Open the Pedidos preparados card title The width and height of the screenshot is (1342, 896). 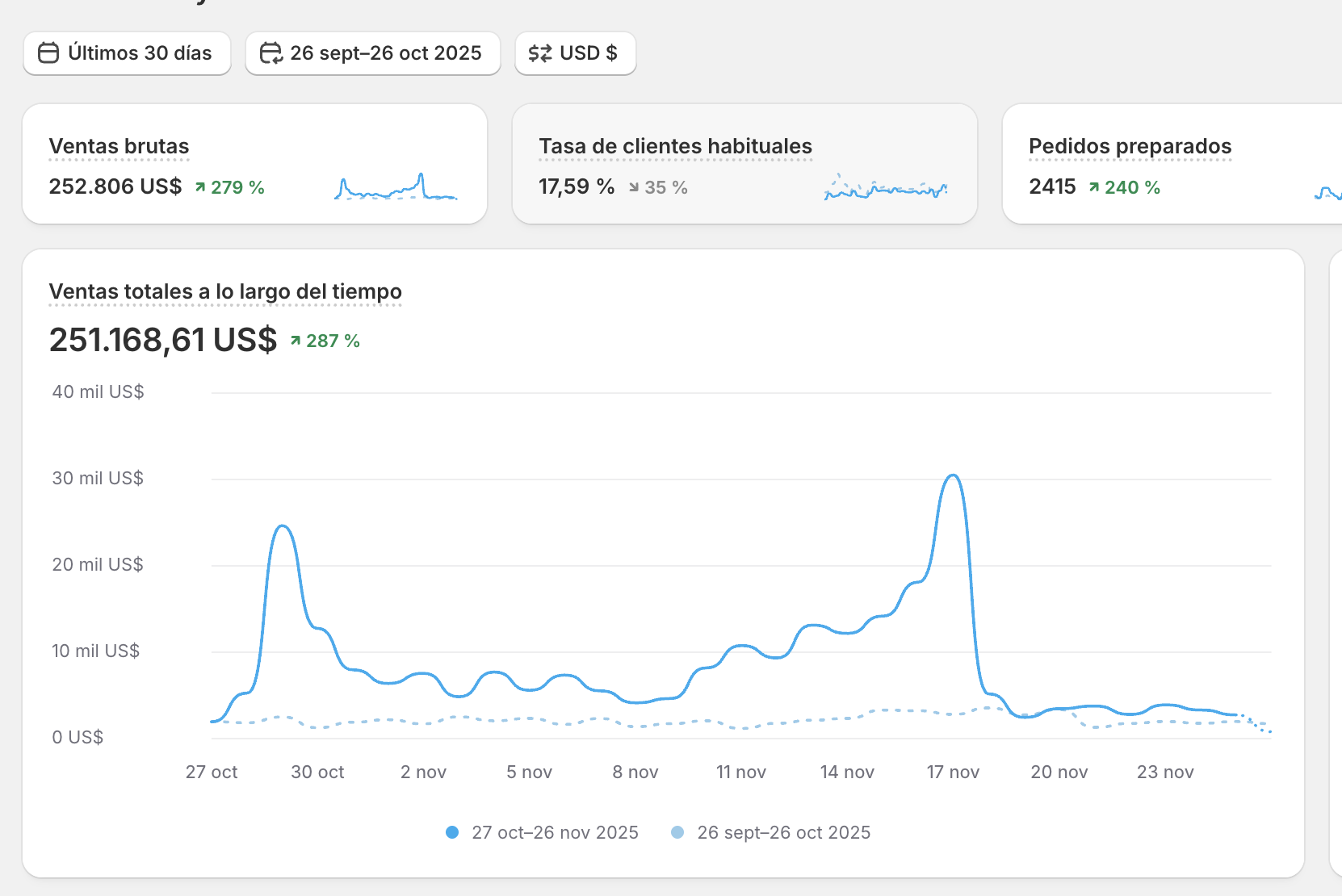coord(1130,146)
